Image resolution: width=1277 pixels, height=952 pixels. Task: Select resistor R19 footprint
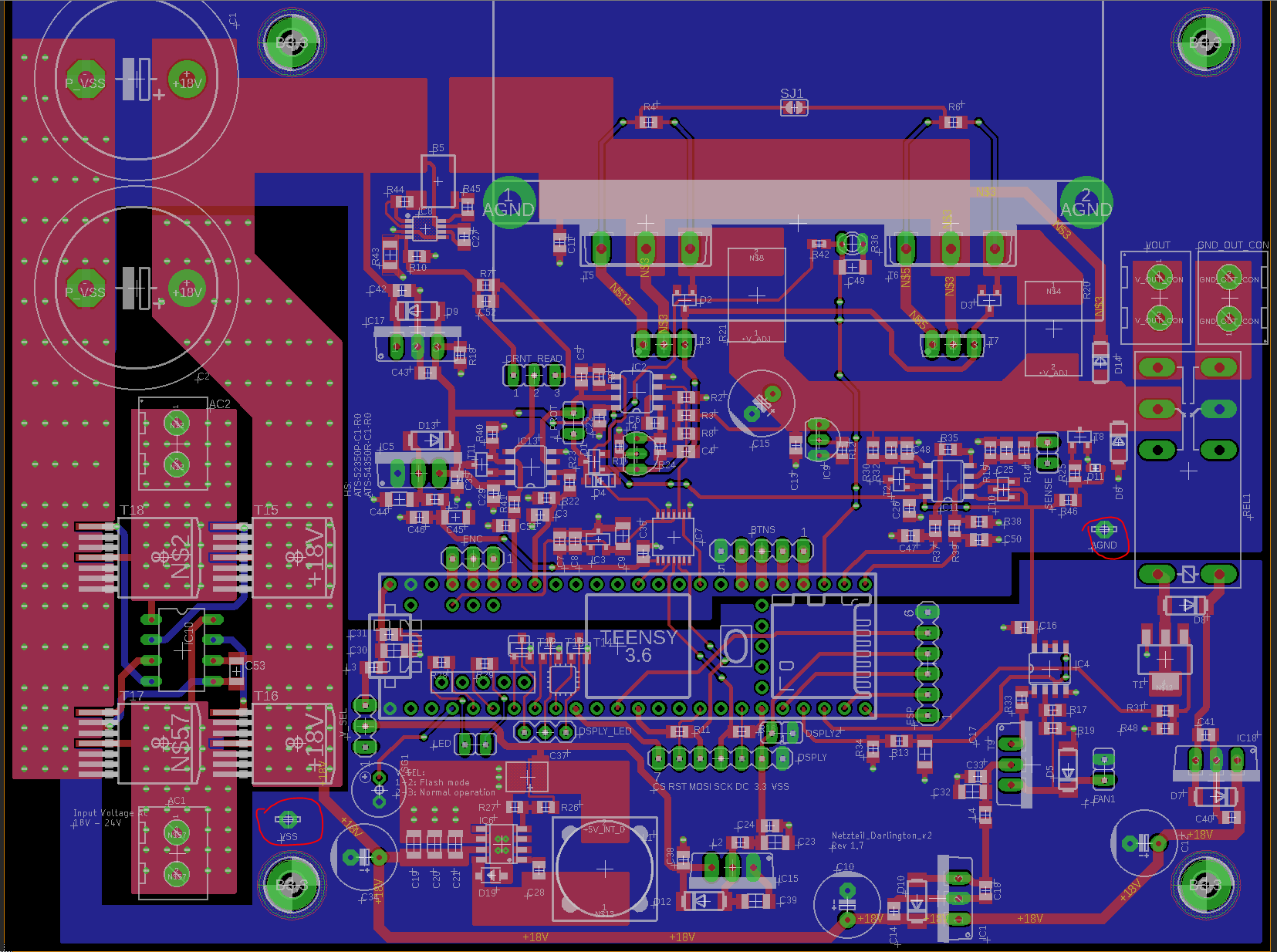coord(1052,728)
